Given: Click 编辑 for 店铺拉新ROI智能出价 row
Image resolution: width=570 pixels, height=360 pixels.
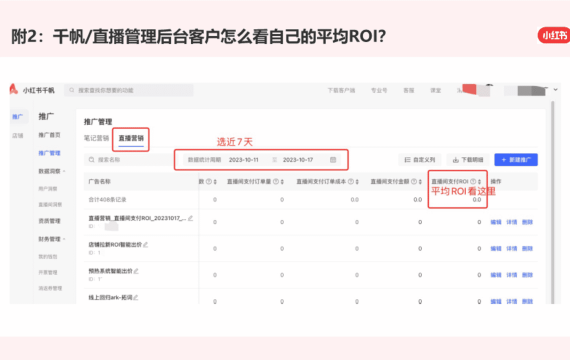Looking at the screenshot, I should tap(496, 249).
